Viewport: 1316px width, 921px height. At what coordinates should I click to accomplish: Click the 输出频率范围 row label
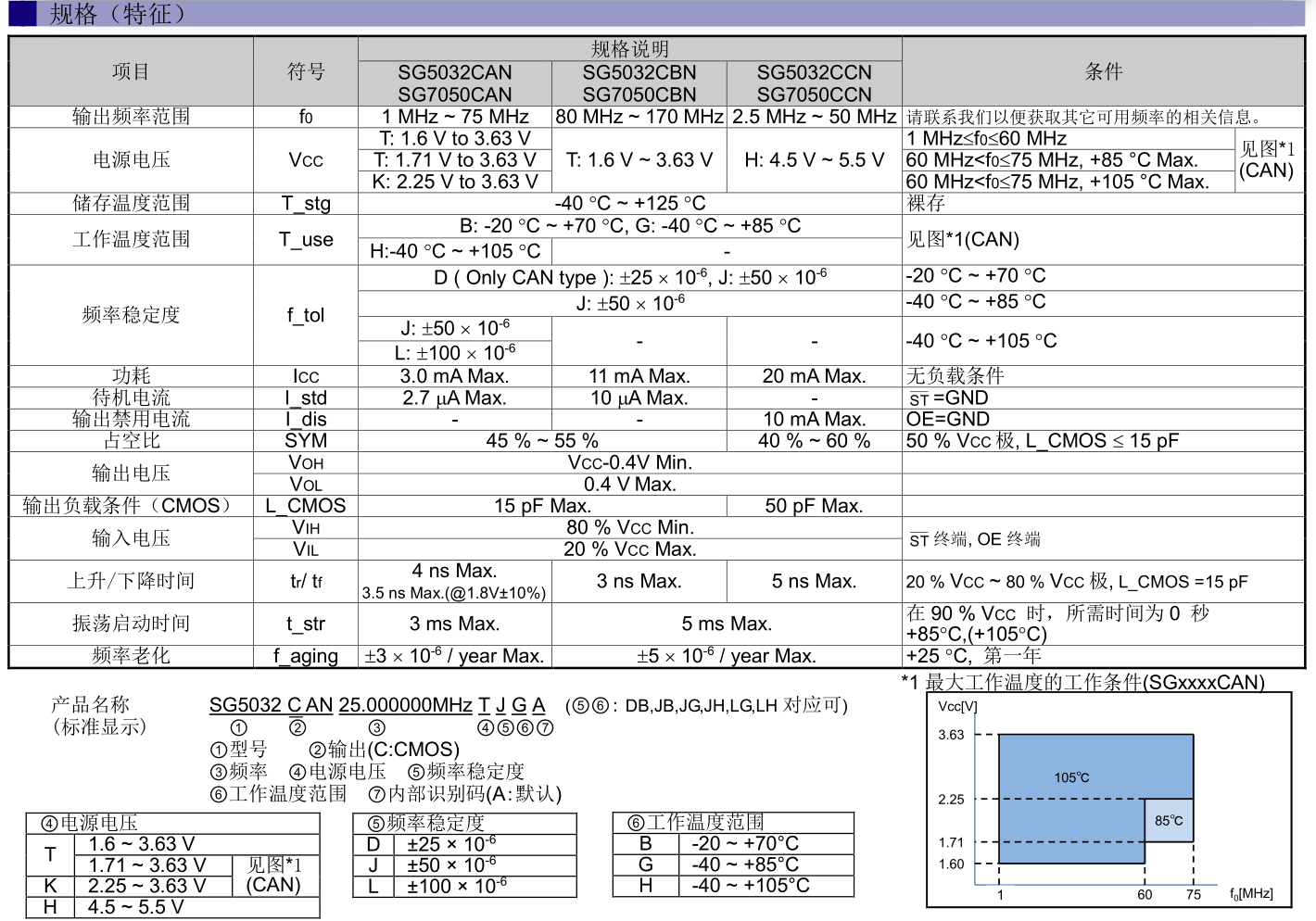coord(131,117)
